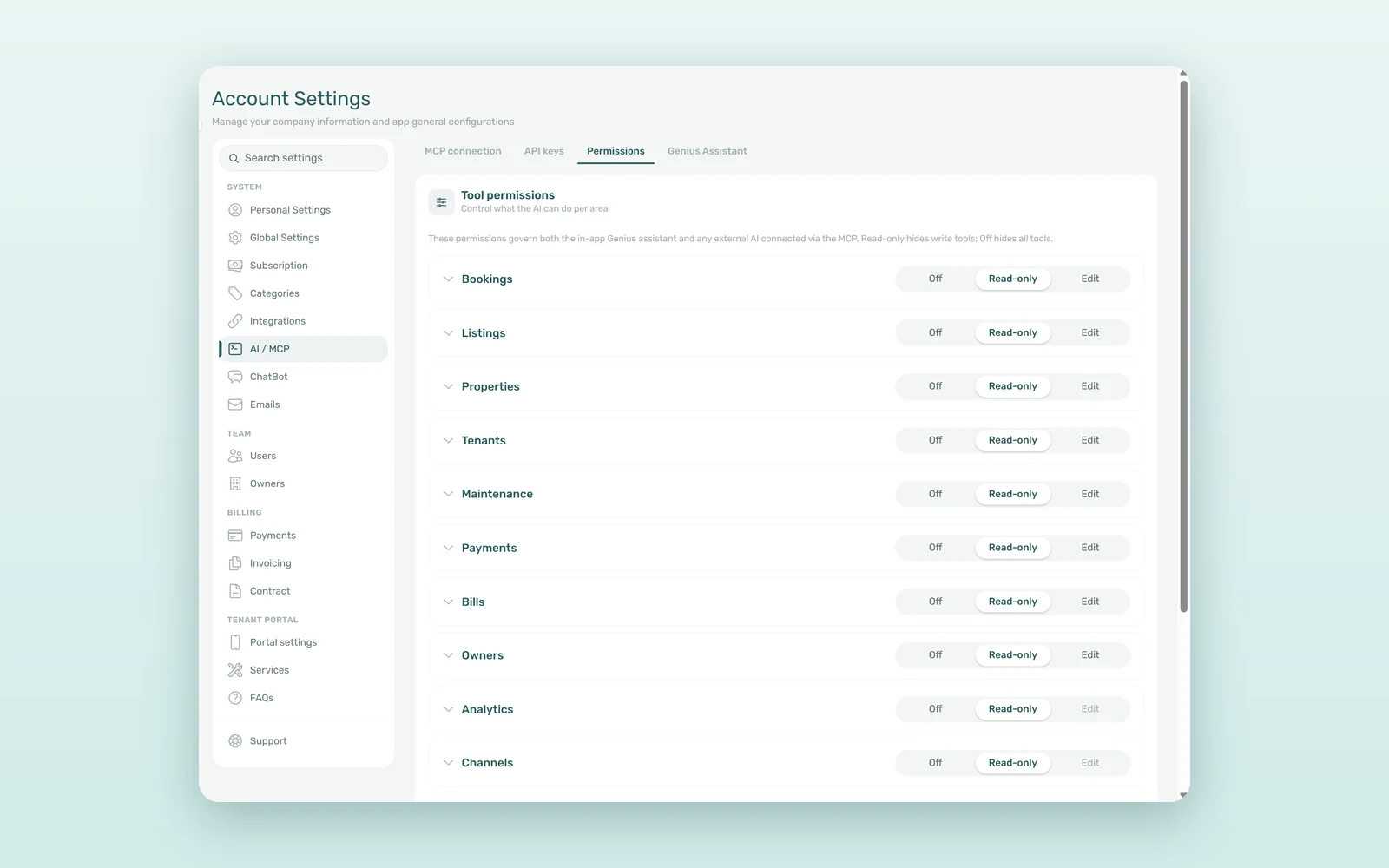Set Listings permission to Edit
1389x868 pixels.
coord(1090,332)
